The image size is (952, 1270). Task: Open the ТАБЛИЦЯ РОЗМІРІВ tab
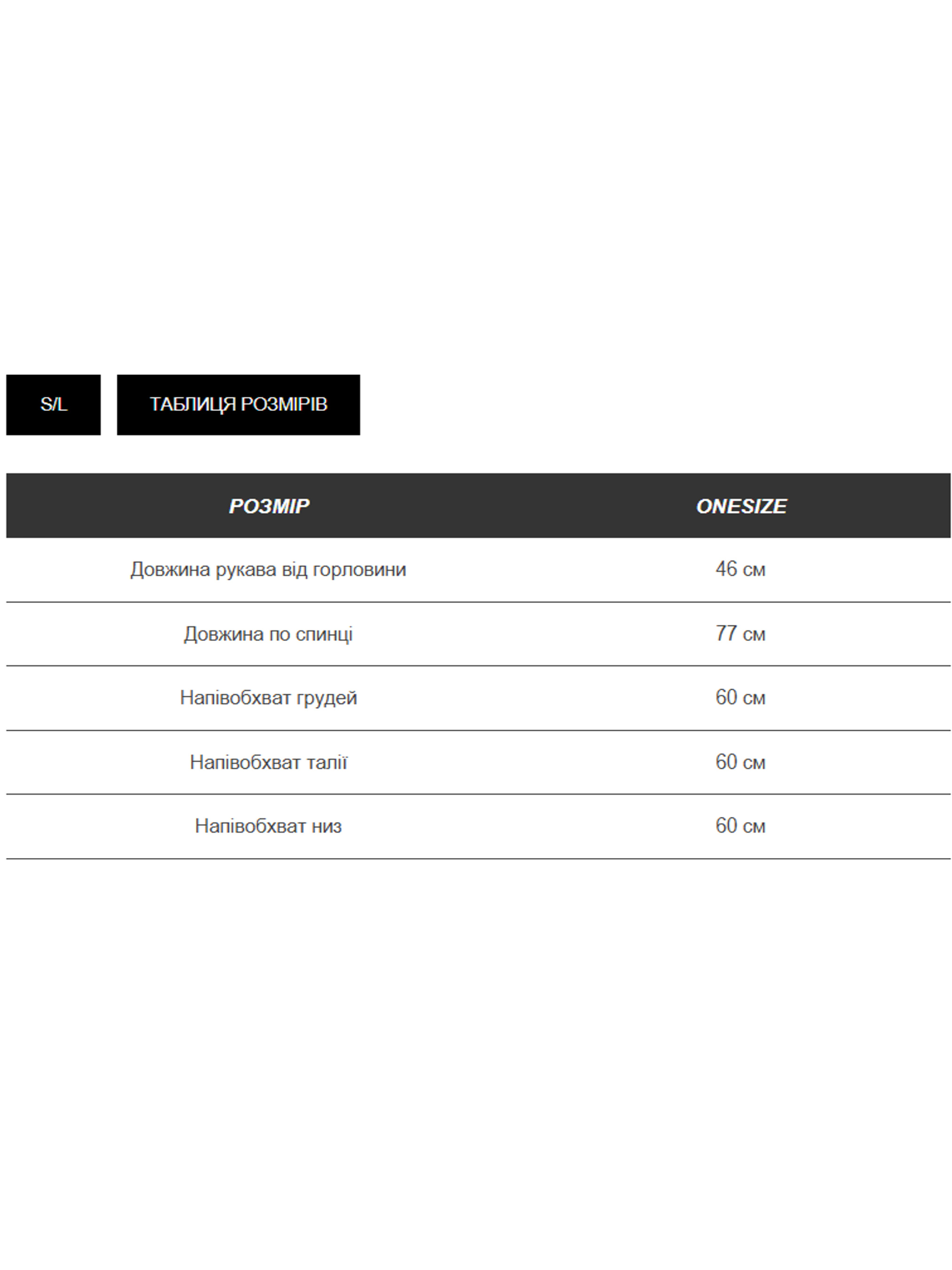click(238, 404)
